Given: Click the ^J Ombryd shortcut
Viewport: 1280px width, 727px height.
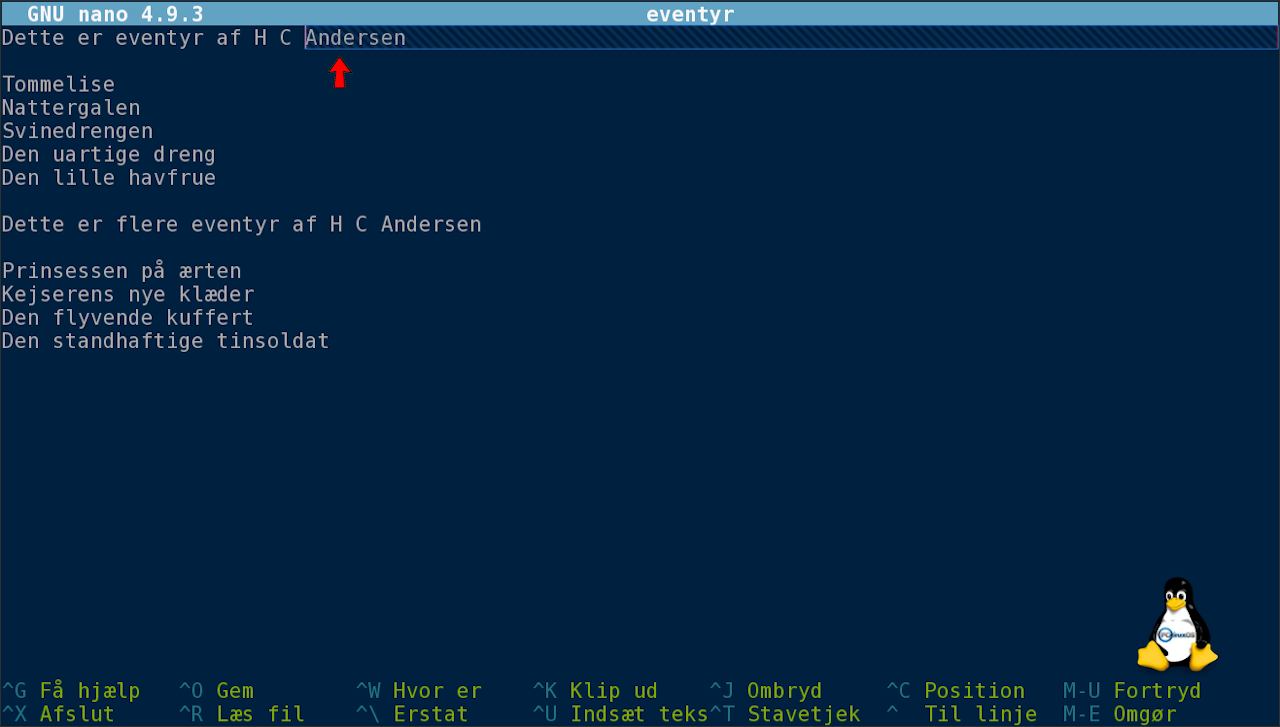Looking at the screenshot, I should point(765,691).
